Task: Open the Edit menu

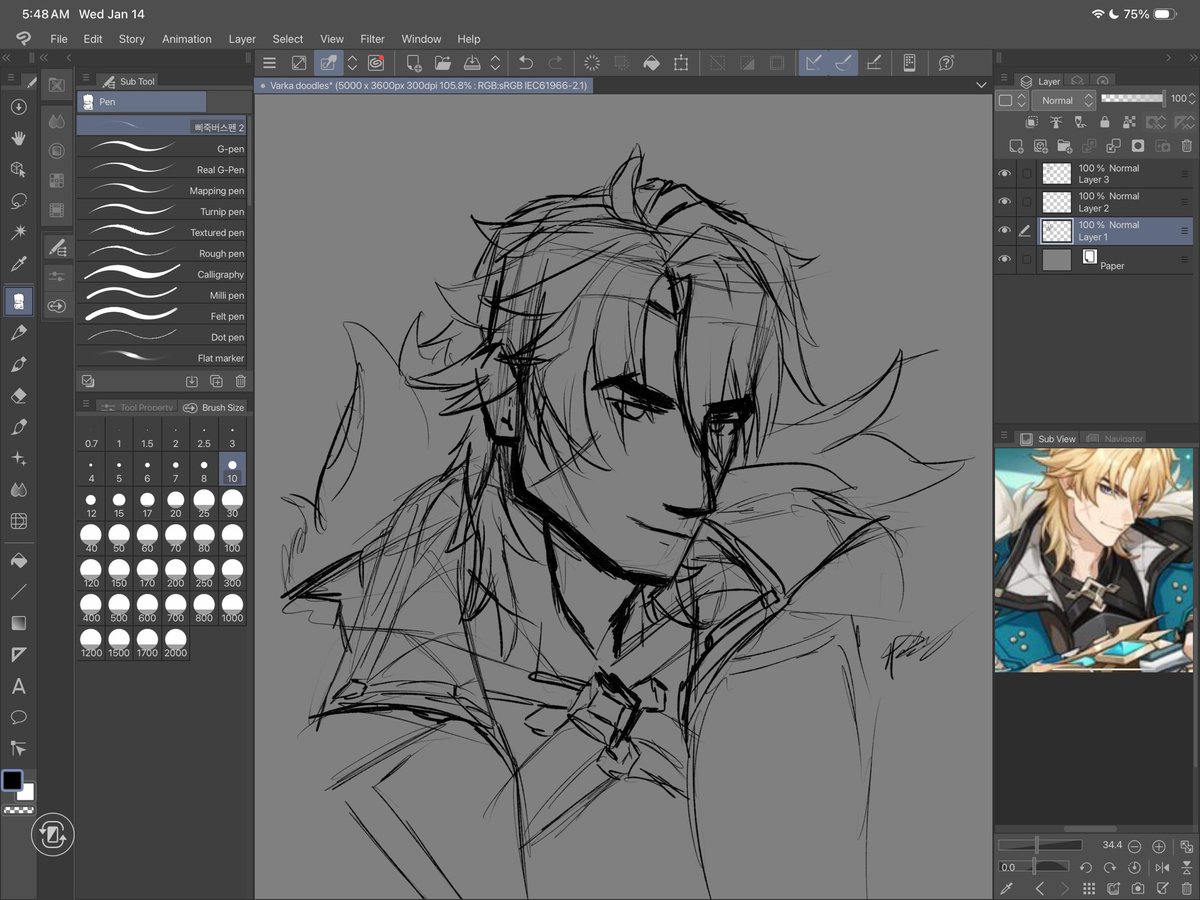Action: pos(93,39)
